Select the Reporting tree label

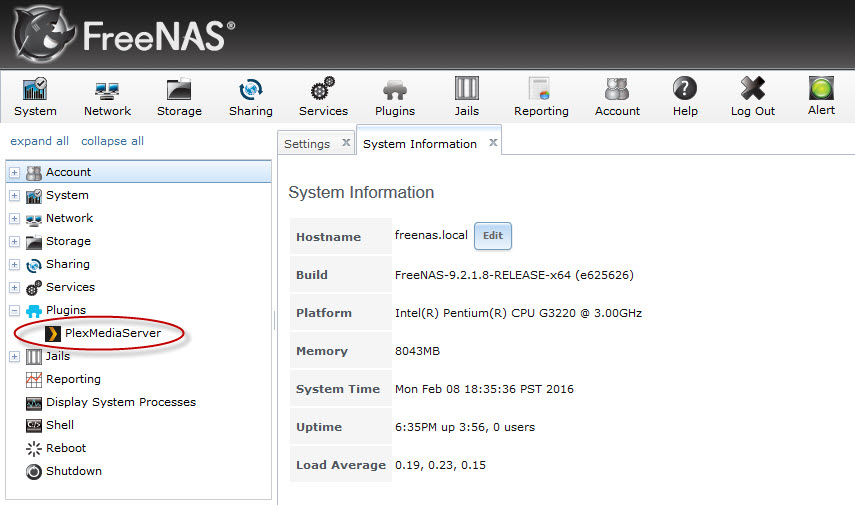tap(73, 380)
